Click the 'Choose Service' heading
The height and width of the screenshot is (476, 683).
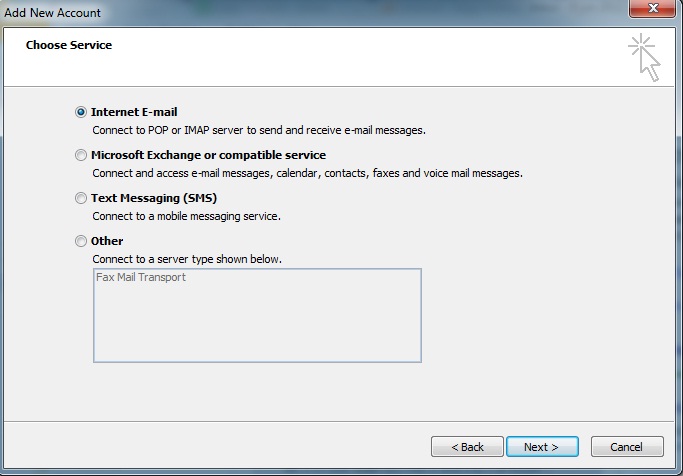[69, 45]
